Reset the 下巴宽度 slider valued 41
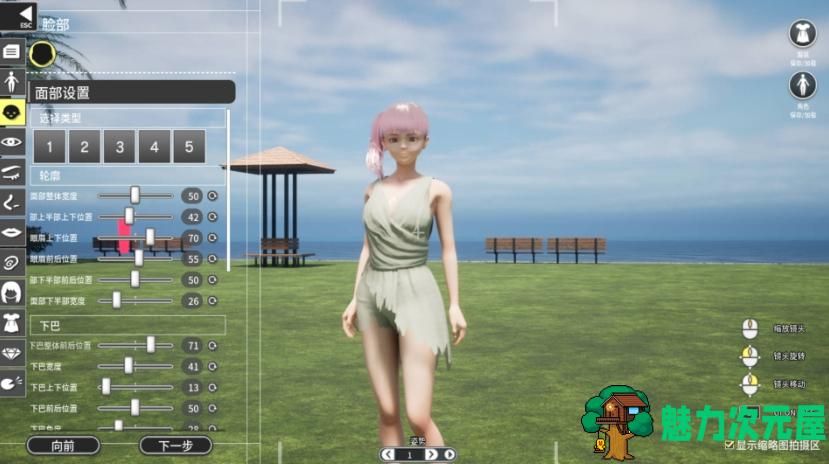The height and width of the screenshot is (464, 829). (213, 366)
